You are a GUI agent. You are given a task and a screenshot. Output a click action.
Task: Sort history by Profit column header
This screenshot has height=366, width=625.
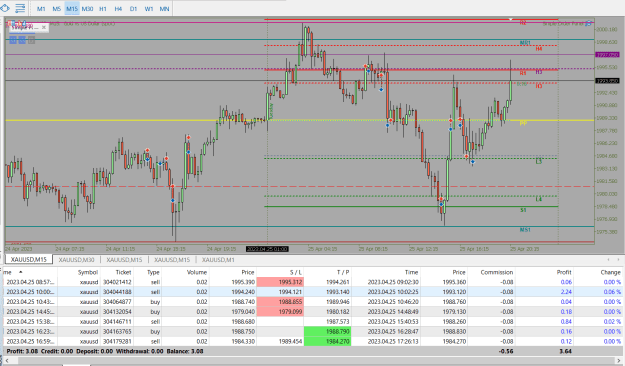pos(564,272)
